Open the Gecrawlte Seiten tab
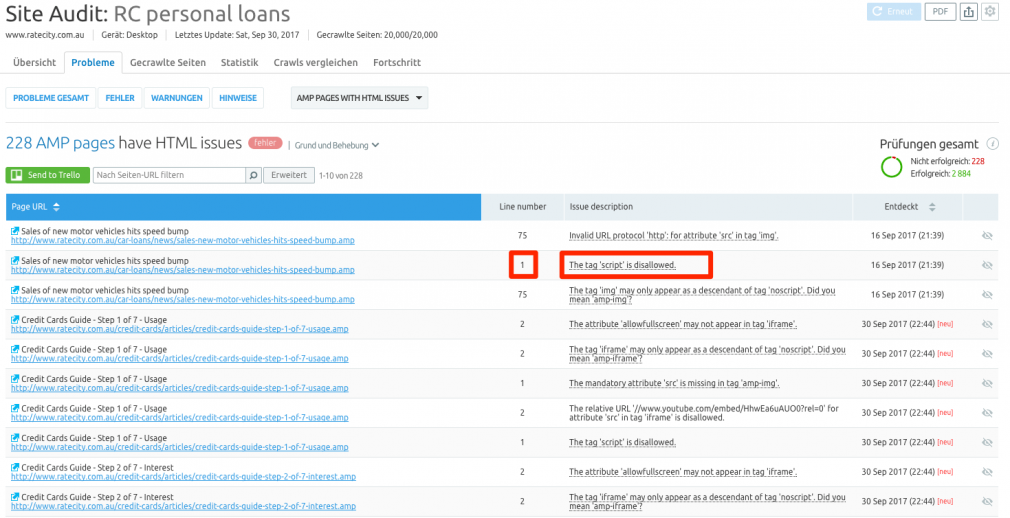Viewport: 1010px width, 518px height. pyautogui.click(x=168, y=62)
